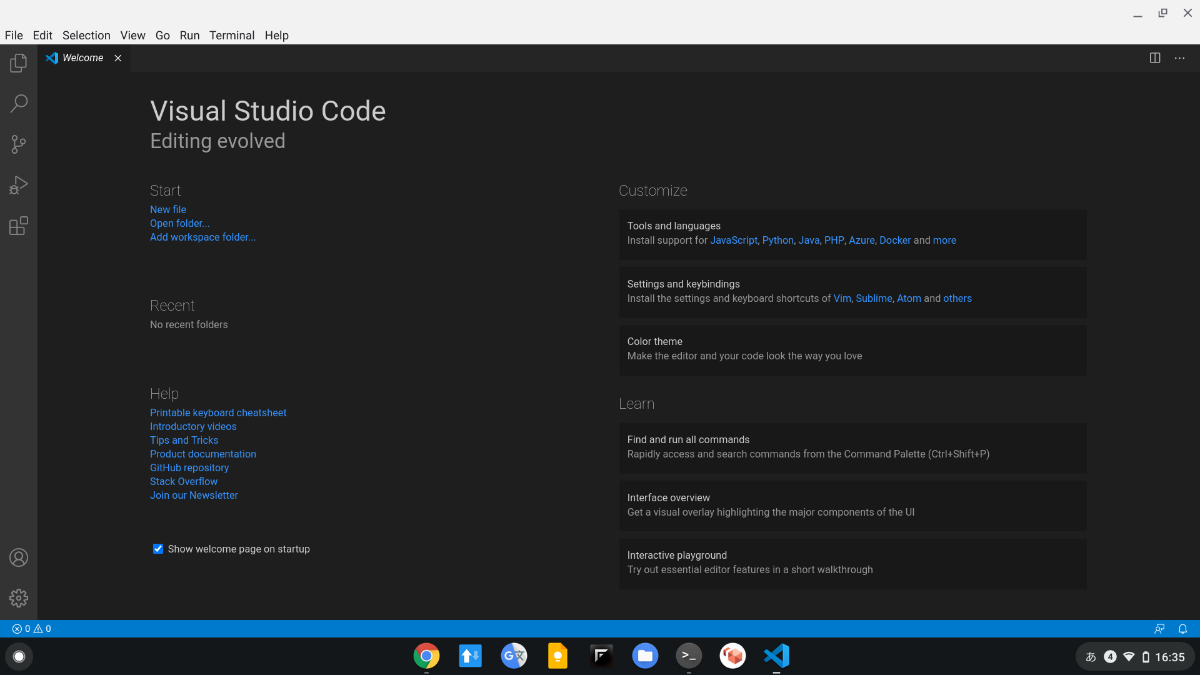Open the Edit menu
1200x675 pixels.
click(42, 35)
